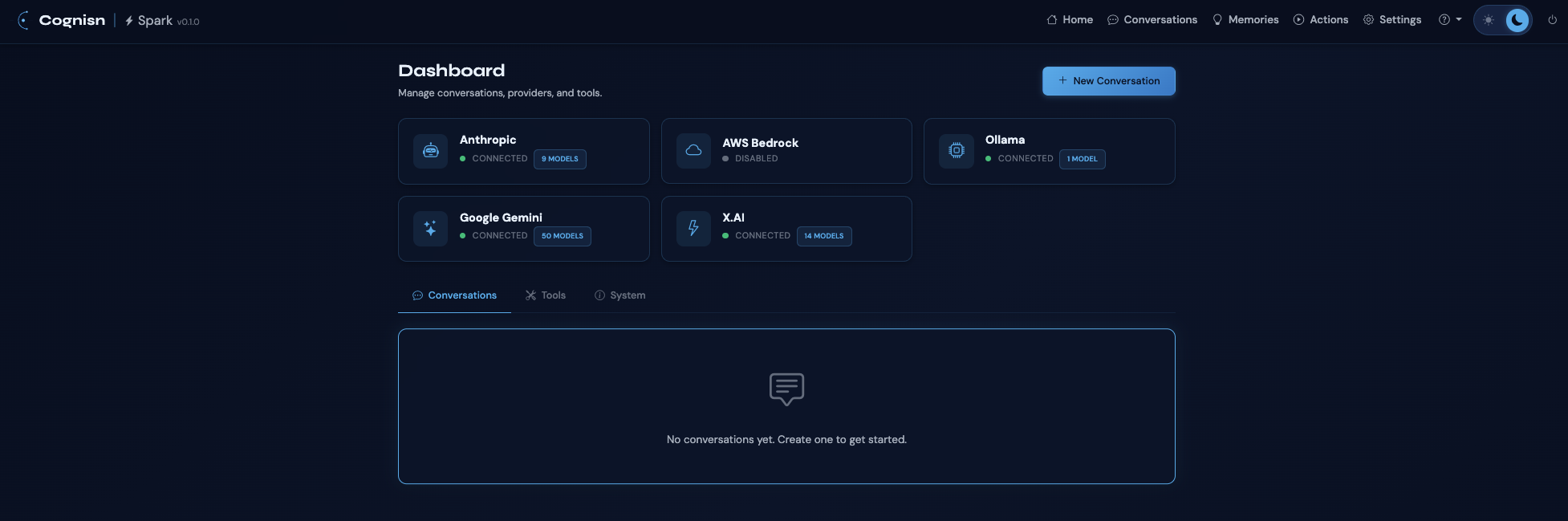Open Settings from the top bar
The width and height of the screenshot is (1568, 521).
pyautogui.click(x=1392, y=20)
